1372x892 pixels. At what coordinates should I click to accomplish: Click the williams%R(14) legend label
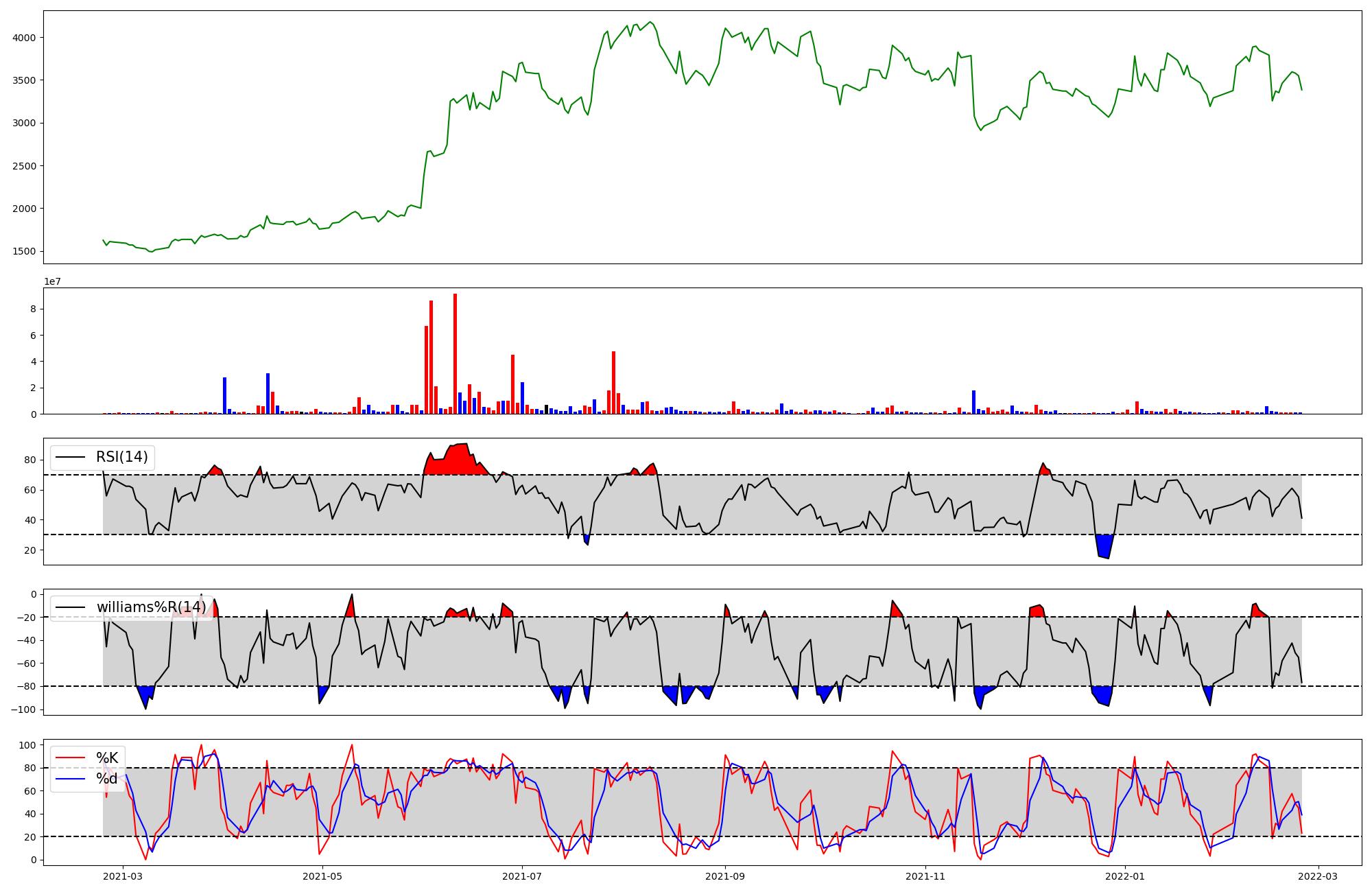[150, 607]
